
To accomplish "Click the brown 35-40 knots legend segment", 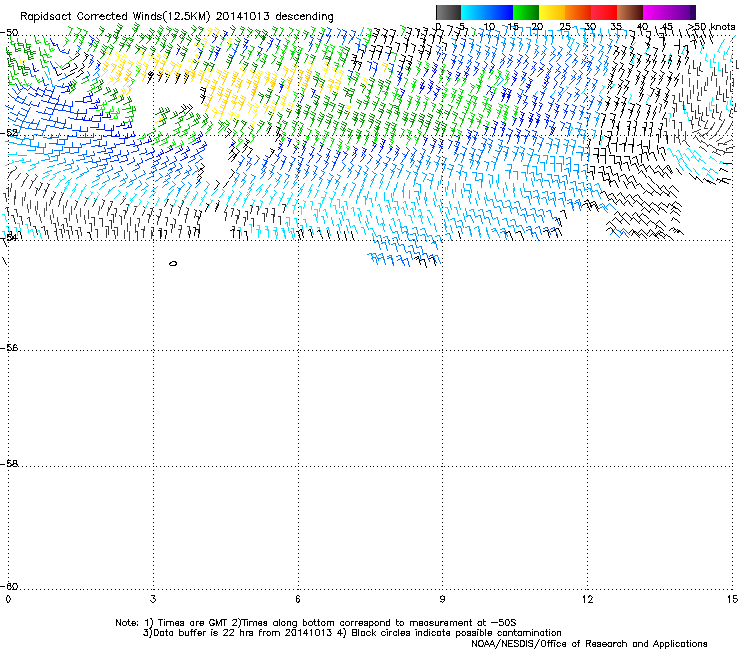I will pos(630,12).
